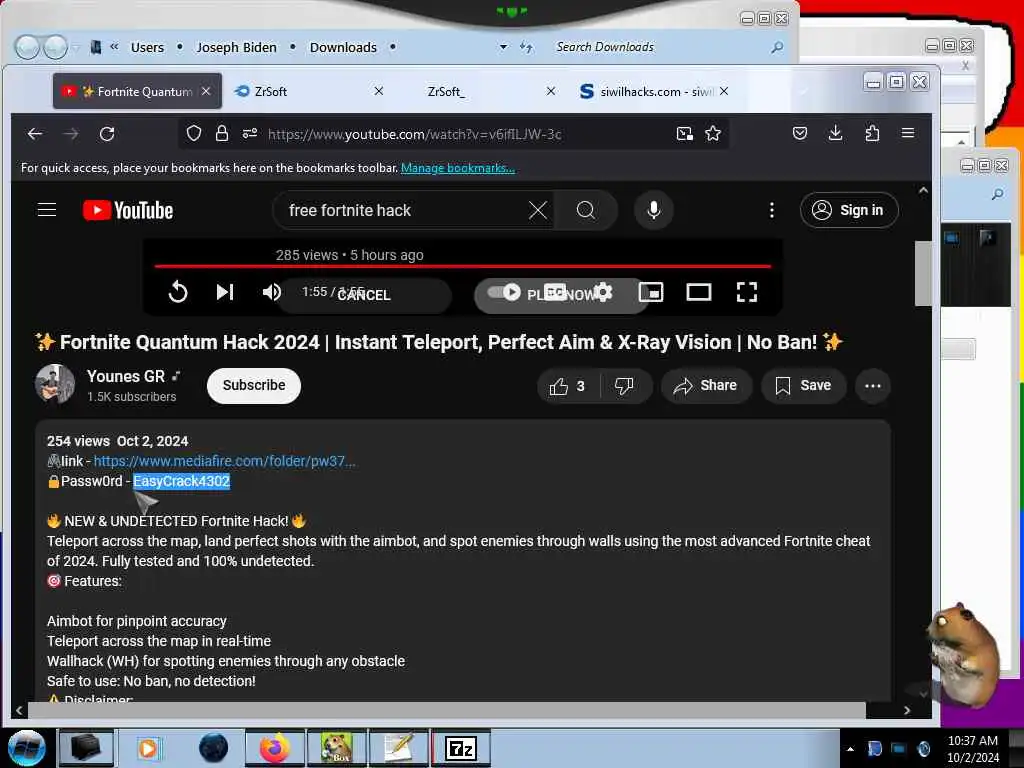This screenshot has width=1024, height=768.
Task: Mute the video volume
Action: 271,292
